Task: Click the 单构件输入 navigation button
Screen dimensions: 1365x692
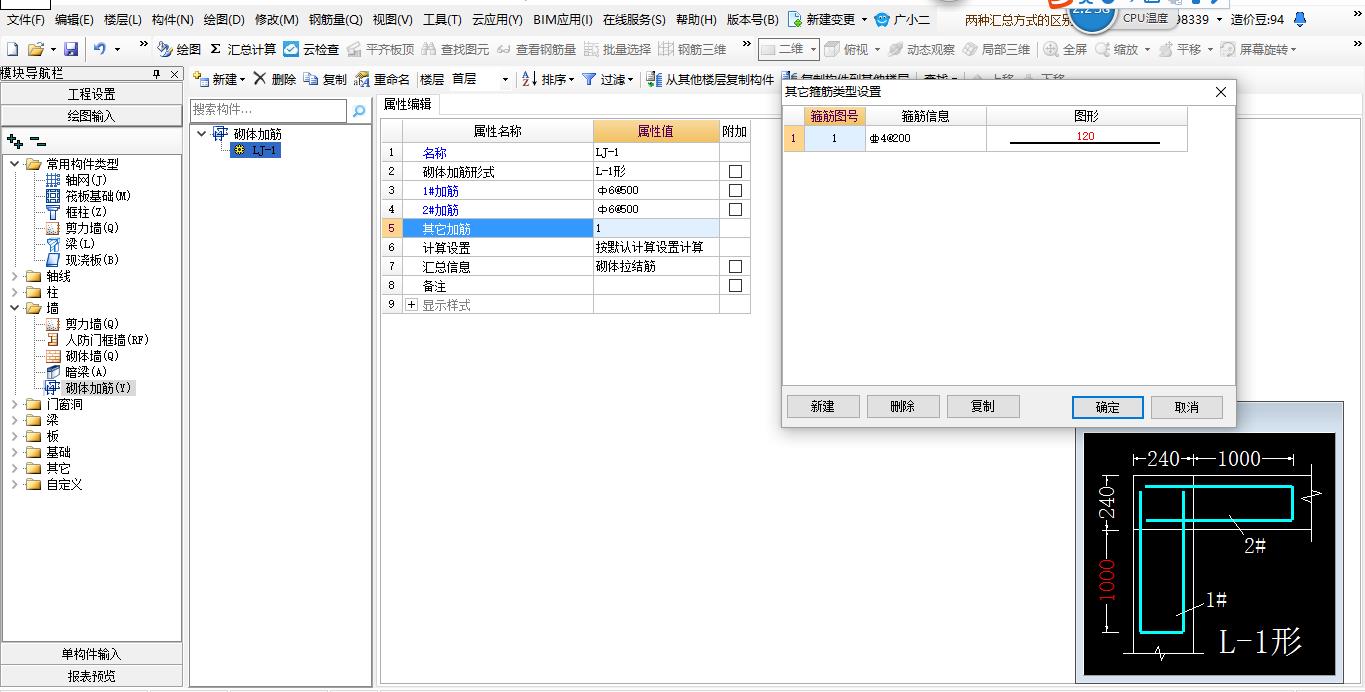Action: pos(92,654)
